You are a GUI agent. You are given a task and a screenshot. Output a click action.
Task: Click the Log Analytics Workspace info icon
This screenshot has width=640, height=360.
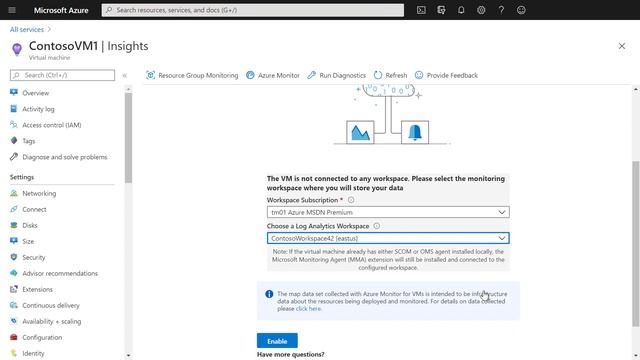(x=377, y=226)
